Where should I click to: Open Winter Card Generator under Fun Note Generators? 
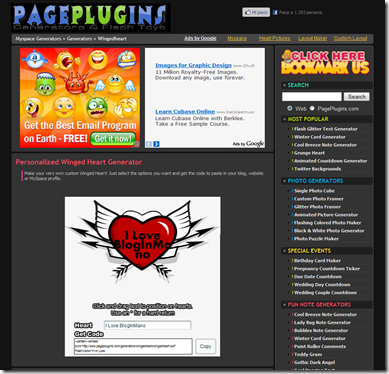[319, 338]
